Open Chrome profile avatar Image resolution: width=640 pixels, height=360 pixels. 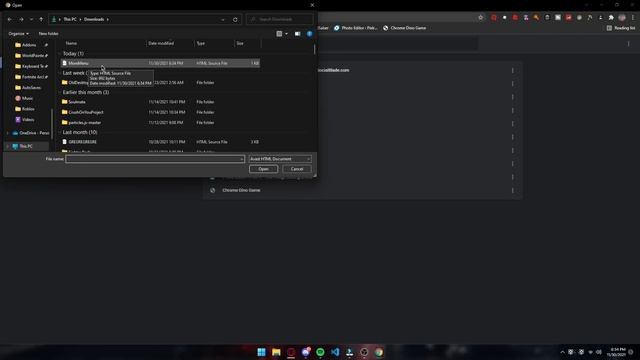tap(622, 18)
